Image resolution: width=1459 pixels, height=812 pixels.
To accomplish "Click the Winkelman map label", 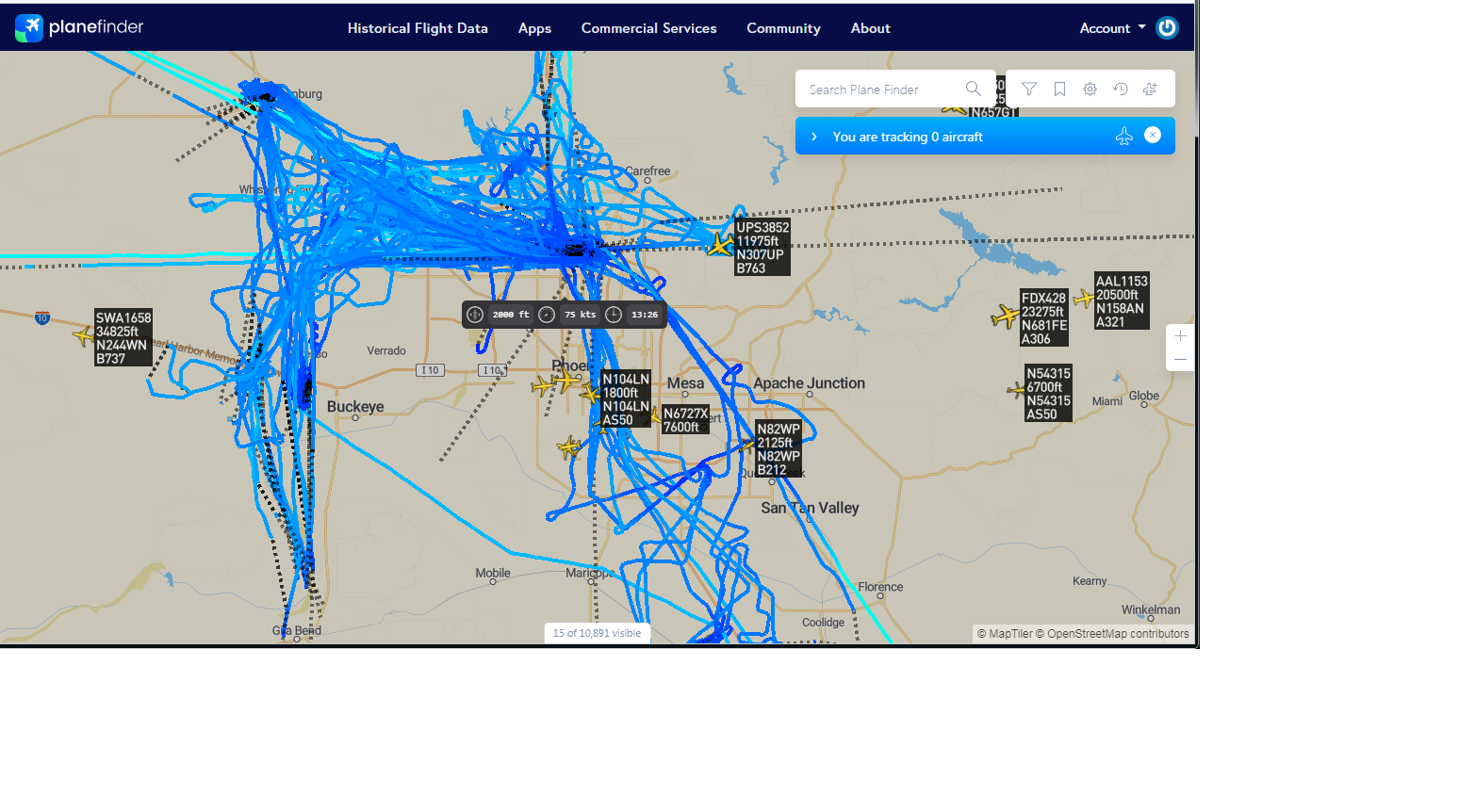I will point(1151,609).
